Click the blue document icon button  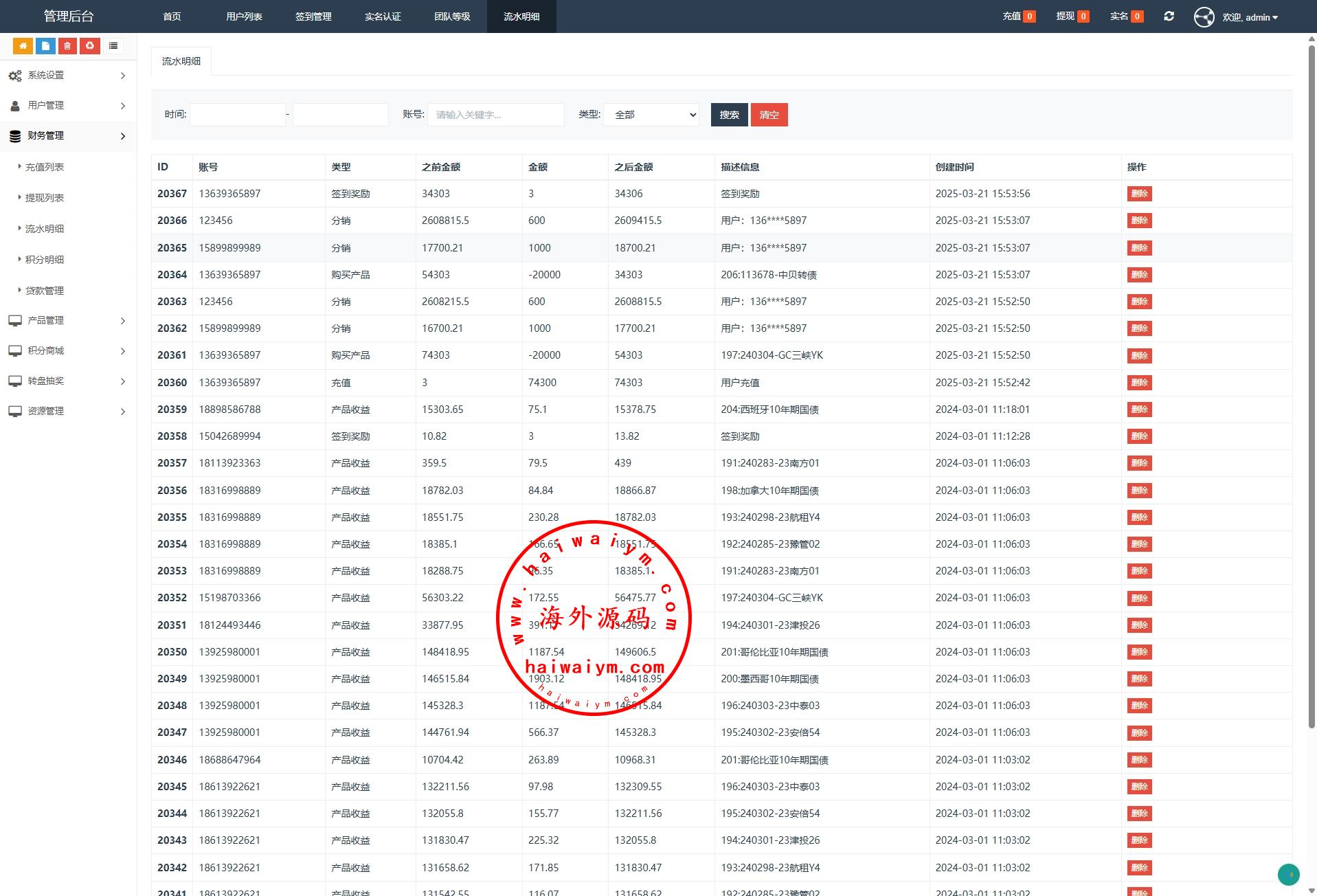coord(45,46)
